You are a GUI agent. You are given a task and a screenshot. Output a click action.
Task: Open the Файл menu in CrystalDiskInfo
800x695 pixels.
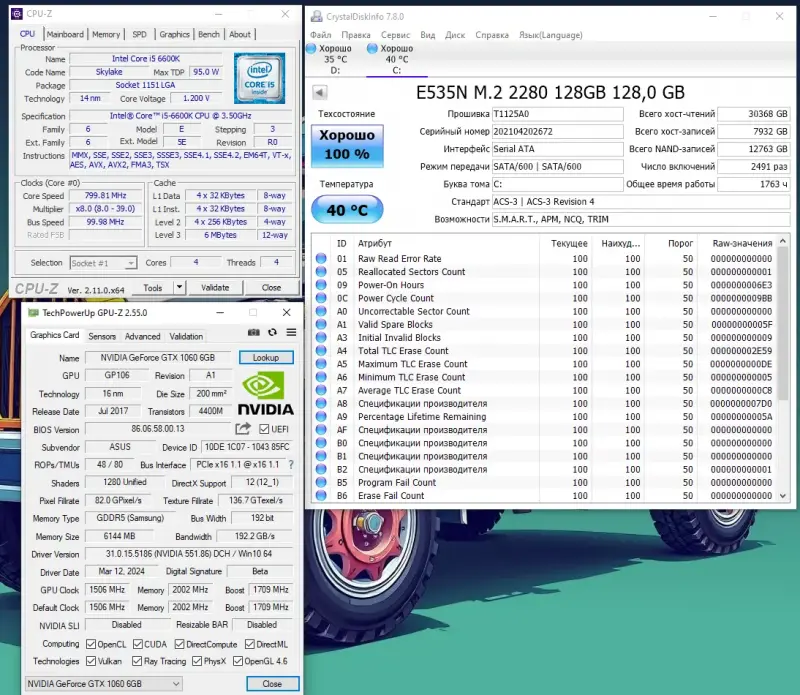[320, 35]
